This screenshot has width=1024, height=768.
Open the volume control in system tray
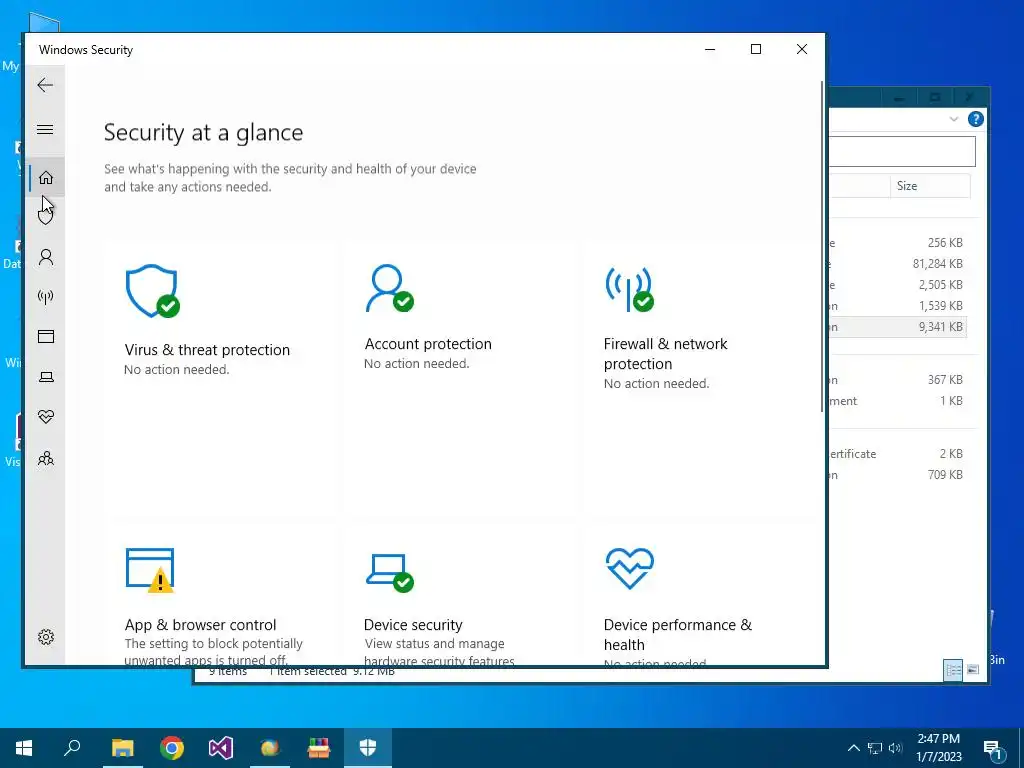pos(895,748)
